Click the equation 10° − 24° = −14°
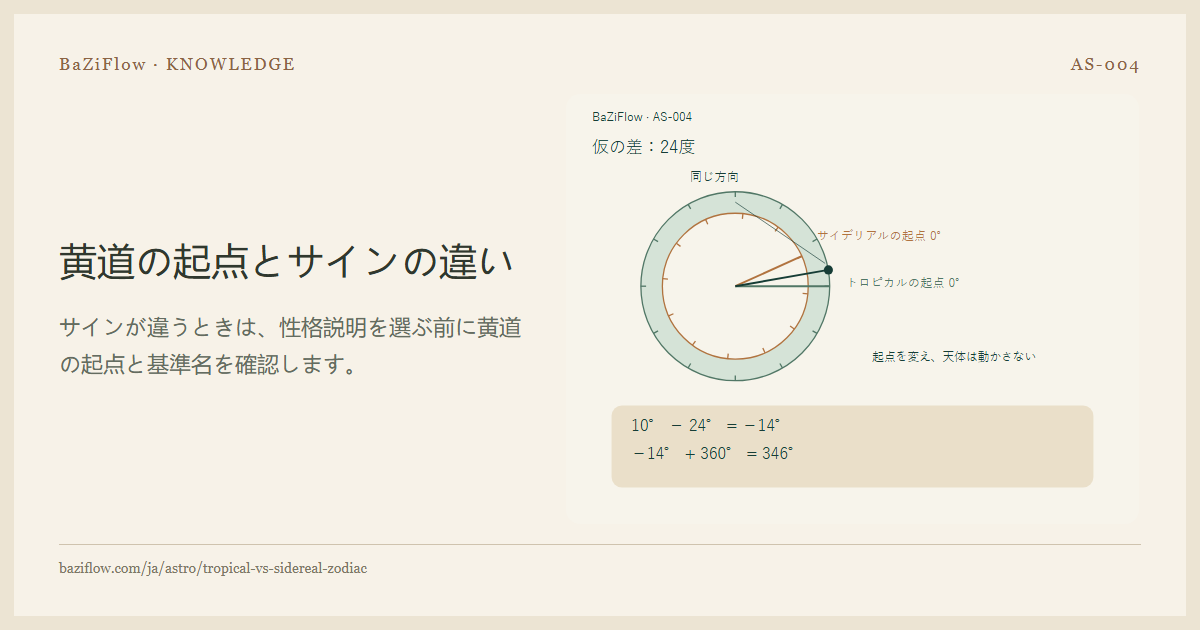 coord(706,425)
